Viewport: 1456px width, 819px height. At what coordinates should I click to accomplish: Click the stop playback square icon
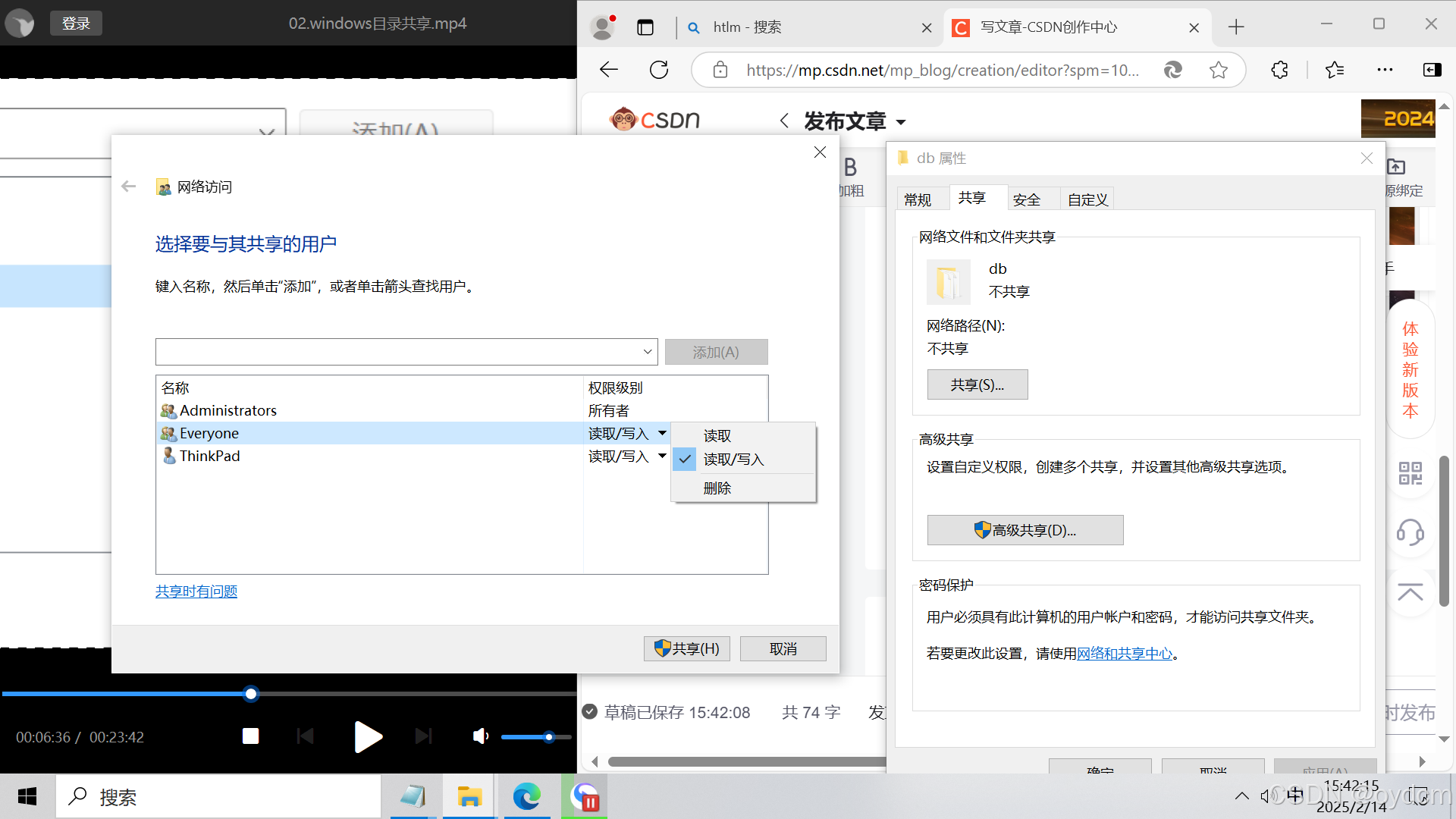pyautogui.click(x=250, y=736)
